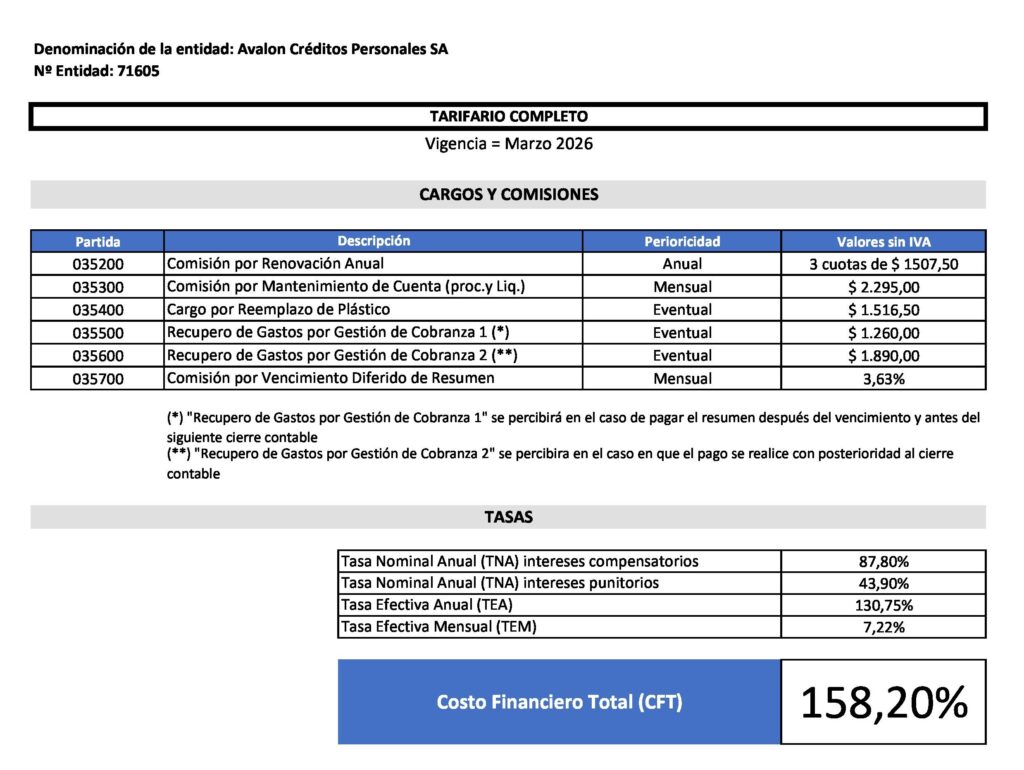Screen dimensions: 1024x770
Task: Select the 7,22% TEM value cell
Action: pyautogui.click(x=883, y=627)
